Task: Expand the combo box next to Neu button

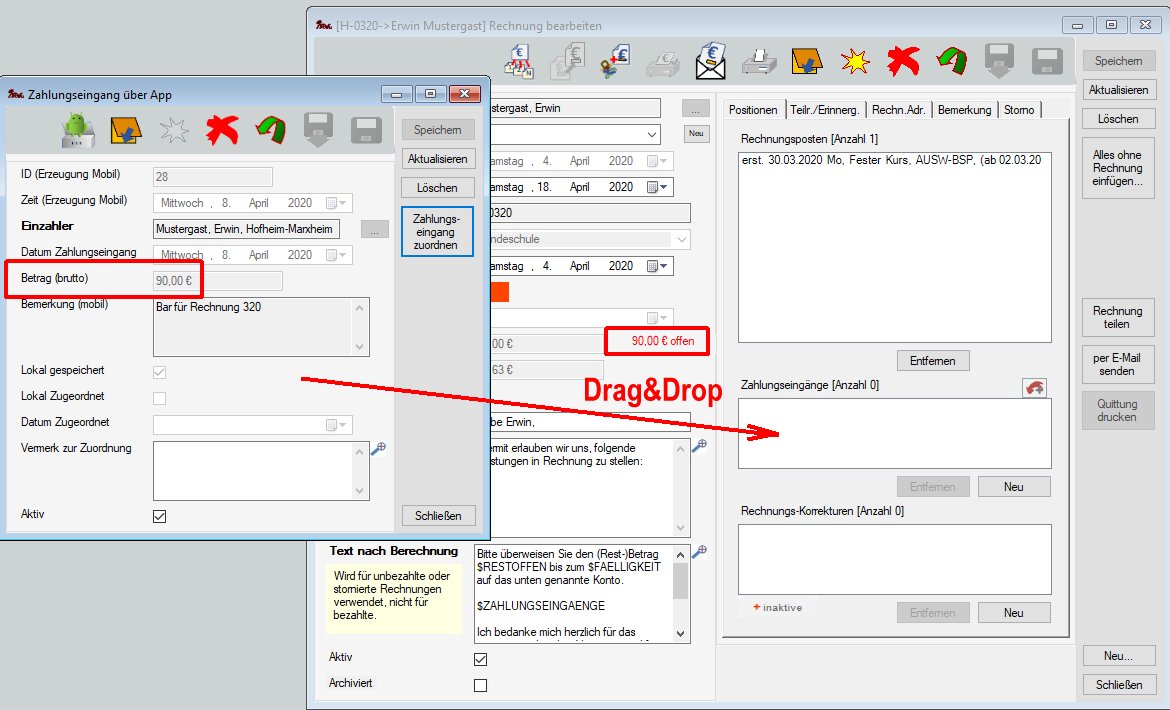Action: click(x=652, y=134)
